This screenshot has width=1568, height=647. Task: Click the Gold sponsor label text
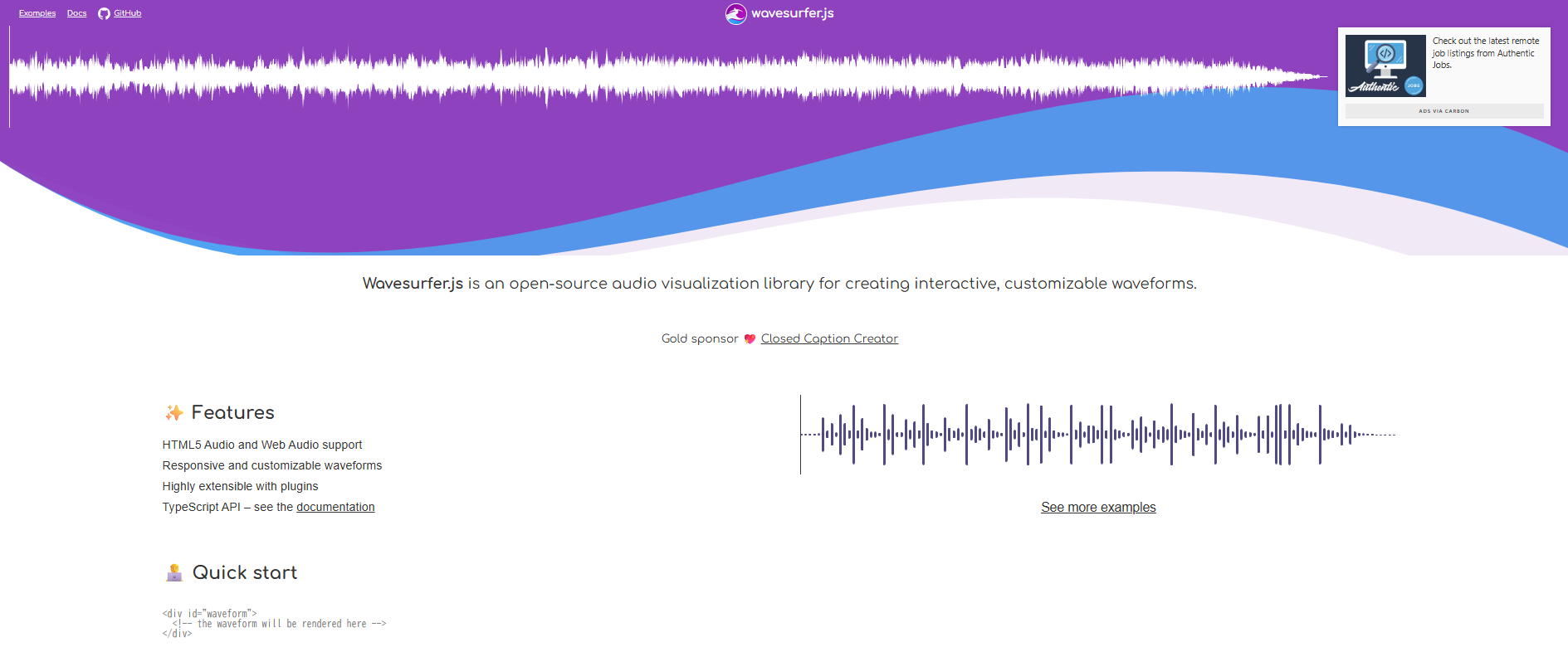[x=700, y=338]
